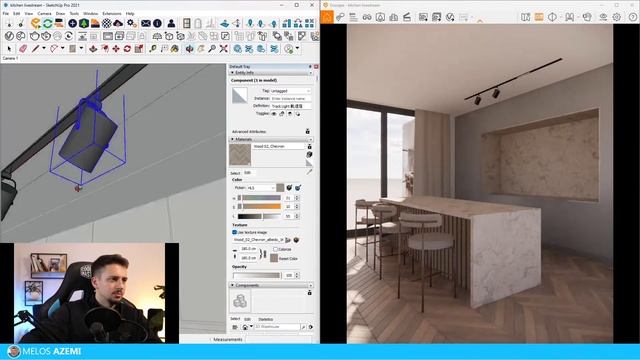Click the Wood 02_Chevron material thumbnail
The image size is (640, 360).
240,155
